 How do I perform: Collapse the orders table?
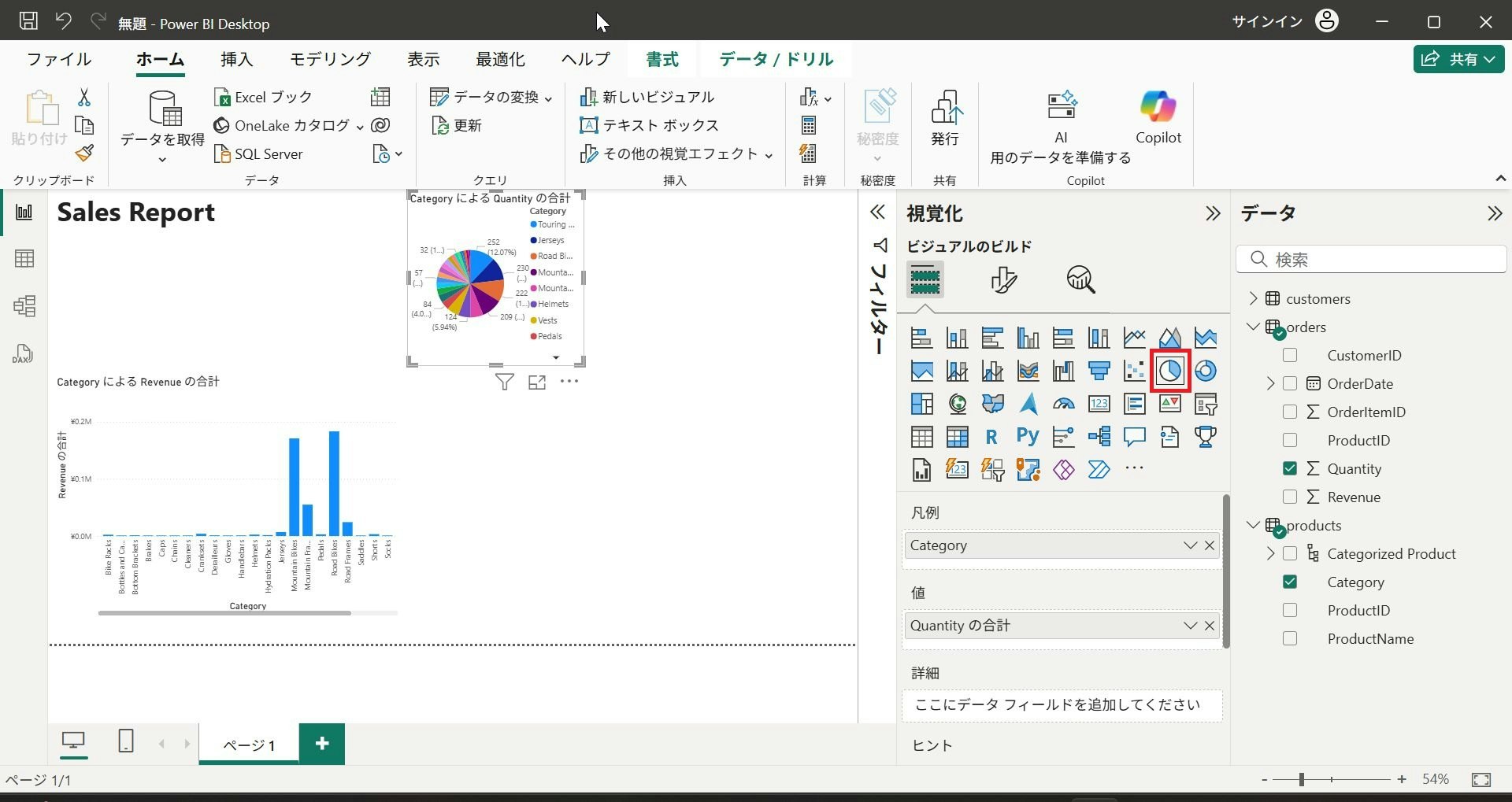coord(1254,327)
